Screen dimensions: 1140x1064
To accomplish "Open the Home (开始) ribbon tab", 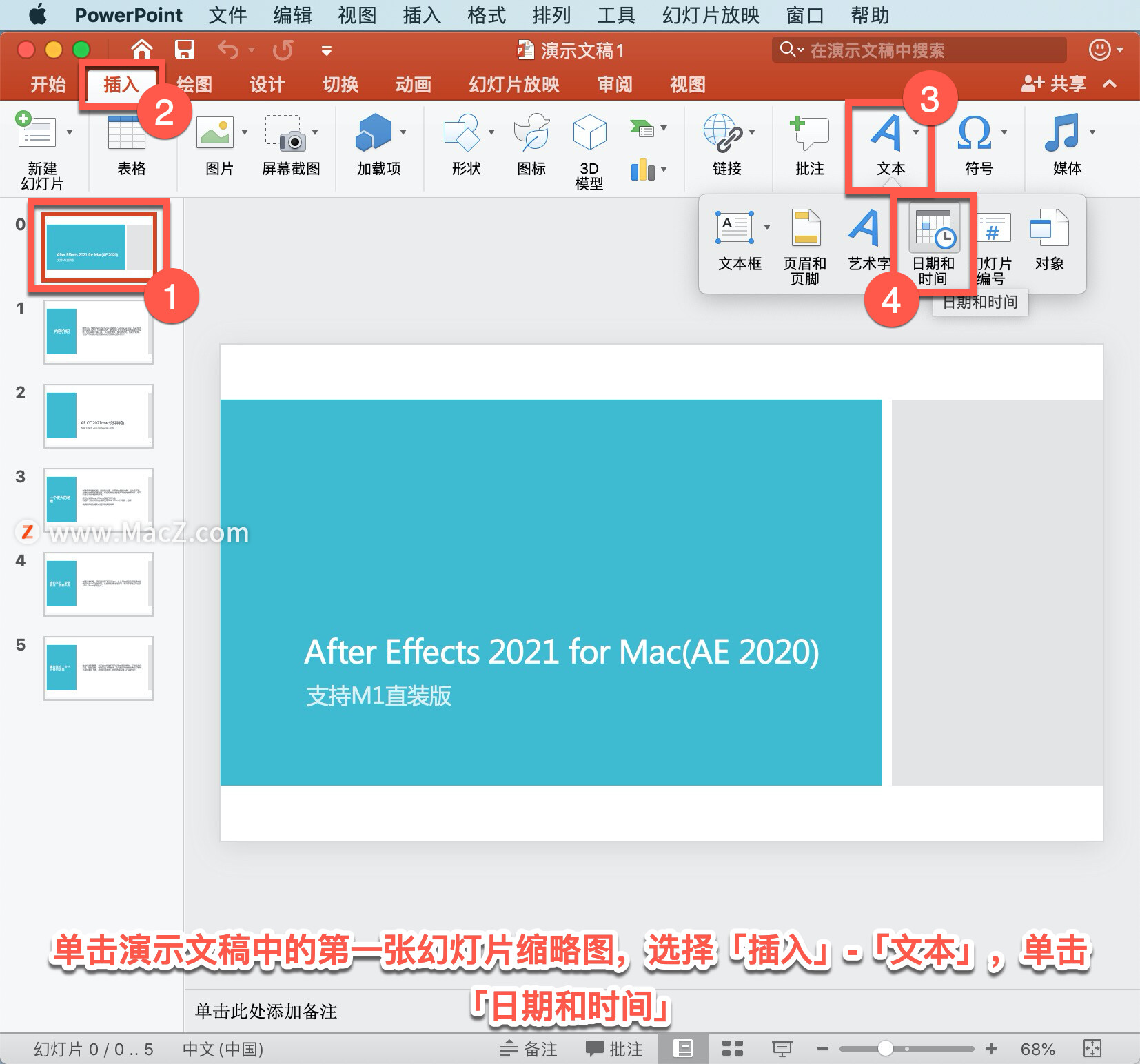I will click(48, 84).
